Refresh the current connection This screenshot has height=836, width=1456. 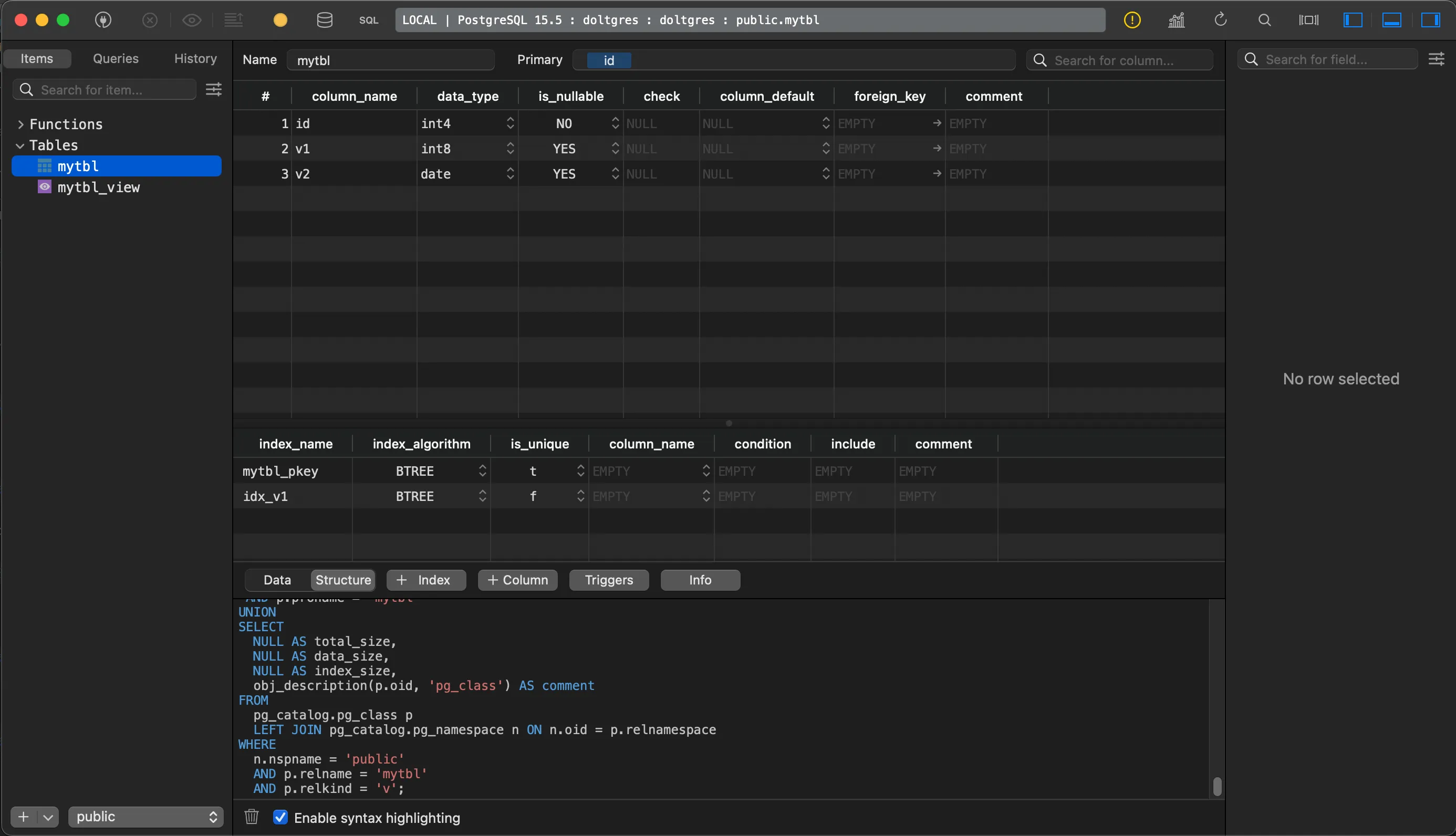click(x=1221, y=20)
